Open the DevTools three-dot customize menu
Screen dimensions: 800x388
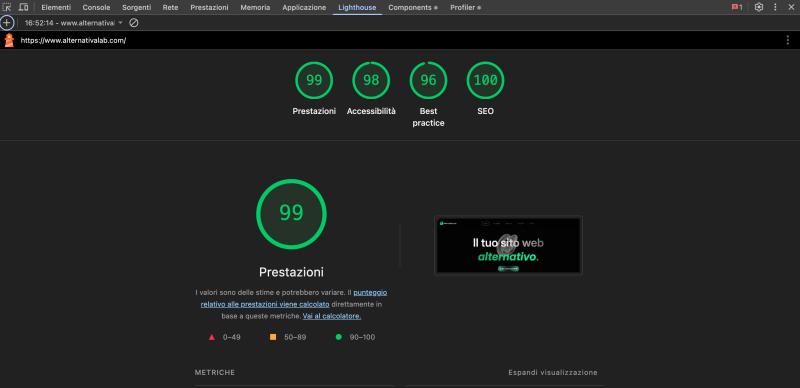(775, 7)
